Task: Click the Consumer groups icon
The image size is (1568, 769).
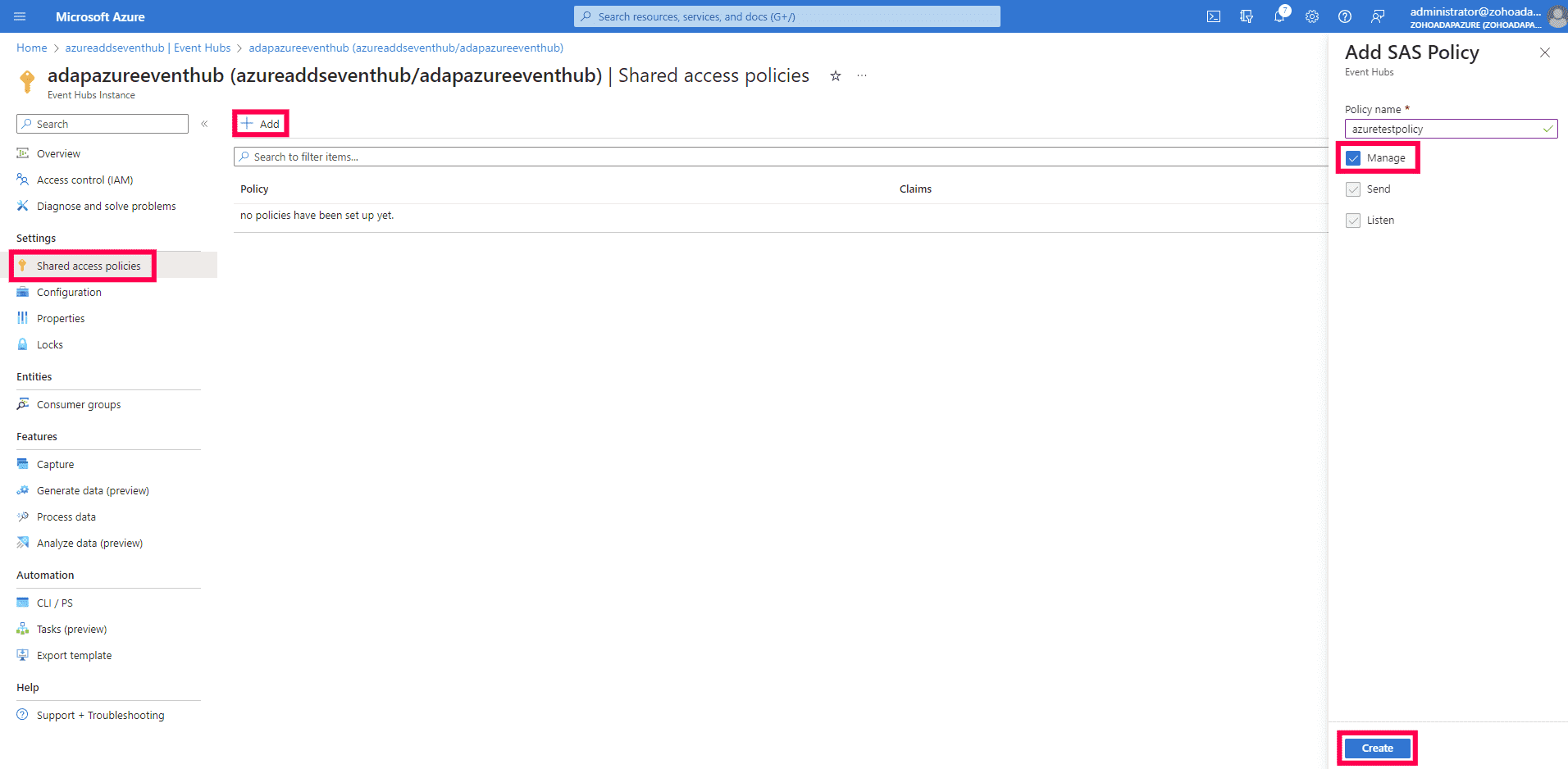Action: pos(23,404)
